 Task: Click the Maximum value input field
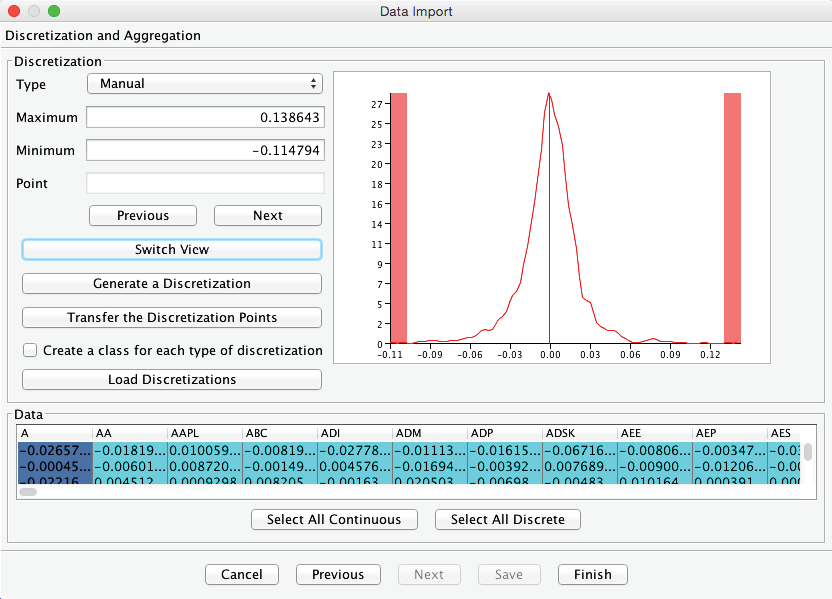pos(205,117)
